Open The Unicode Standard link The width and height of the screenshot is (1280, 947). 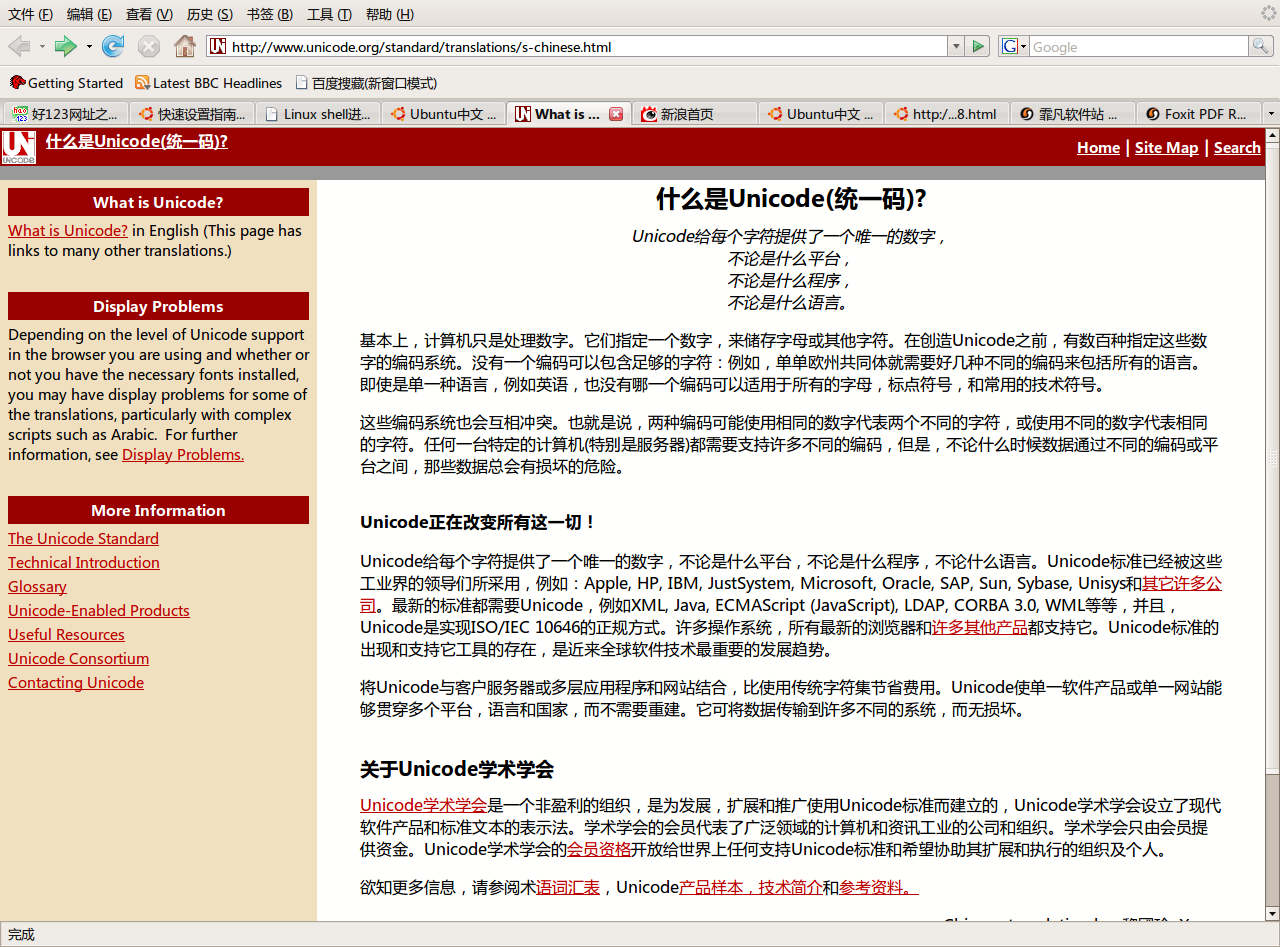(x=83, y=538)
